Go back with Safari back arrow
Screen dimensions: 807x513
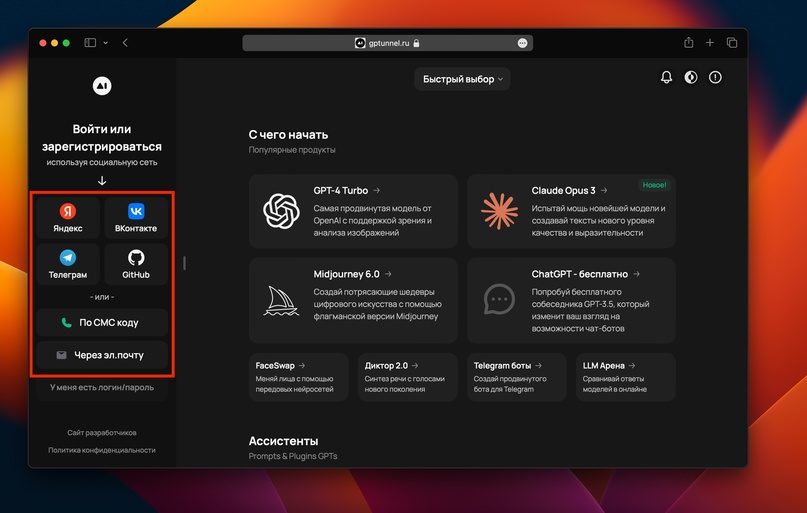[125, 43]
